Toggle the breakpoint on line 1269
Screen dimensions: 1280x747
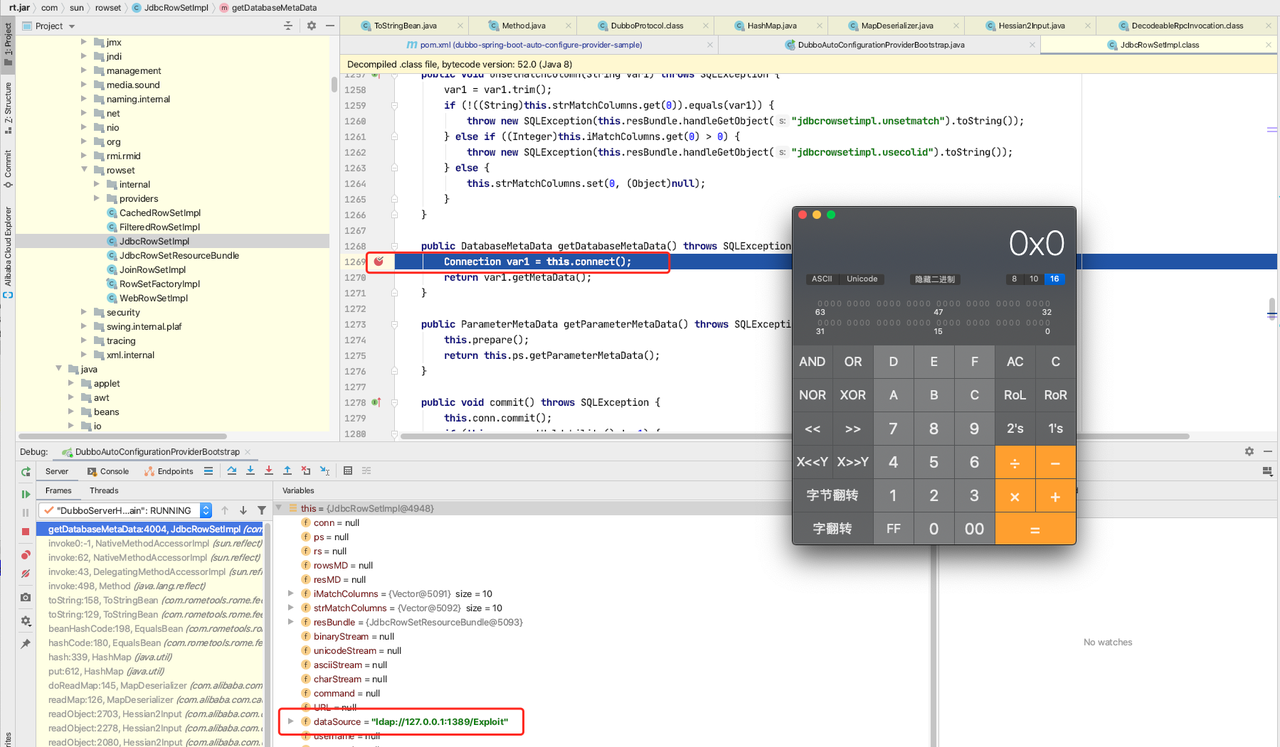(x=379, y=262)
